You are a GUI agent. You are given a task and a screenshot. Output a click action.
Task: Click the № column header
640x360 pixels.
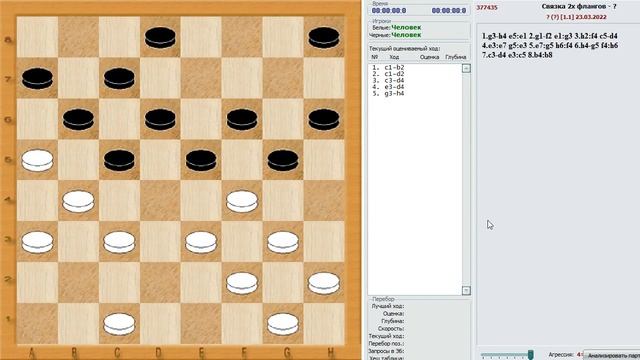click(x=375, y=57)
